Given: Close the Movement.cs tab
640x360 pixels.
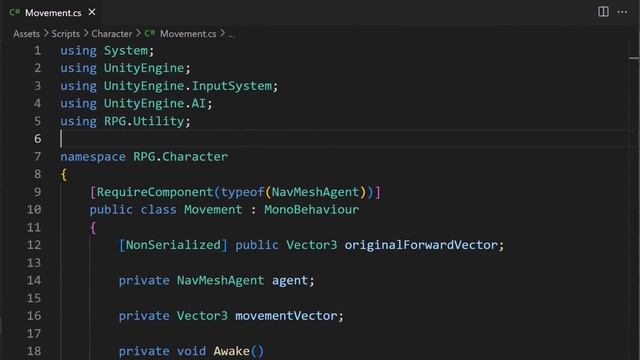Looking at the screenshot, I should click(92, 12).
